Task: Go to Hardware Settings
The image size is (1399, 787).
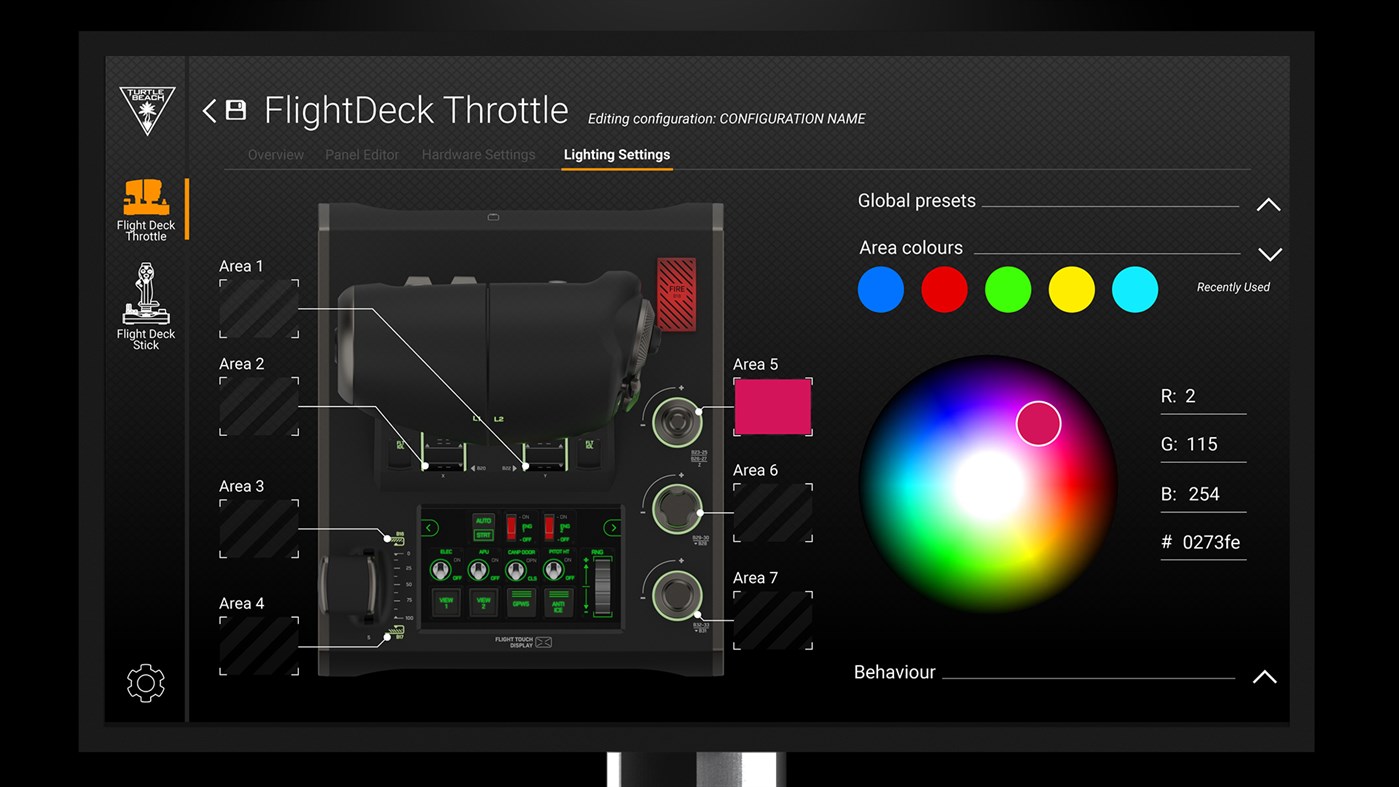Action: [x=478, y=154]
